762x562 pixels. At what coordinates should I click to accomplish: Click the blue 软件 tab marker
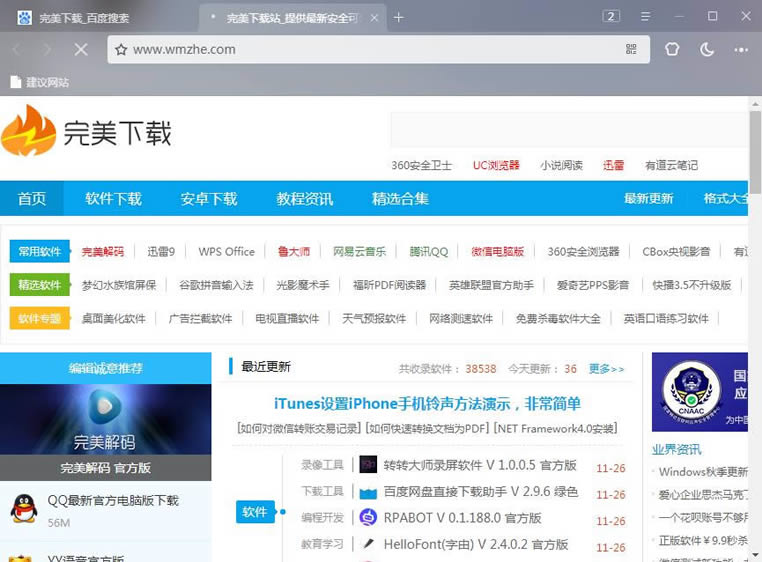(255, 511)
